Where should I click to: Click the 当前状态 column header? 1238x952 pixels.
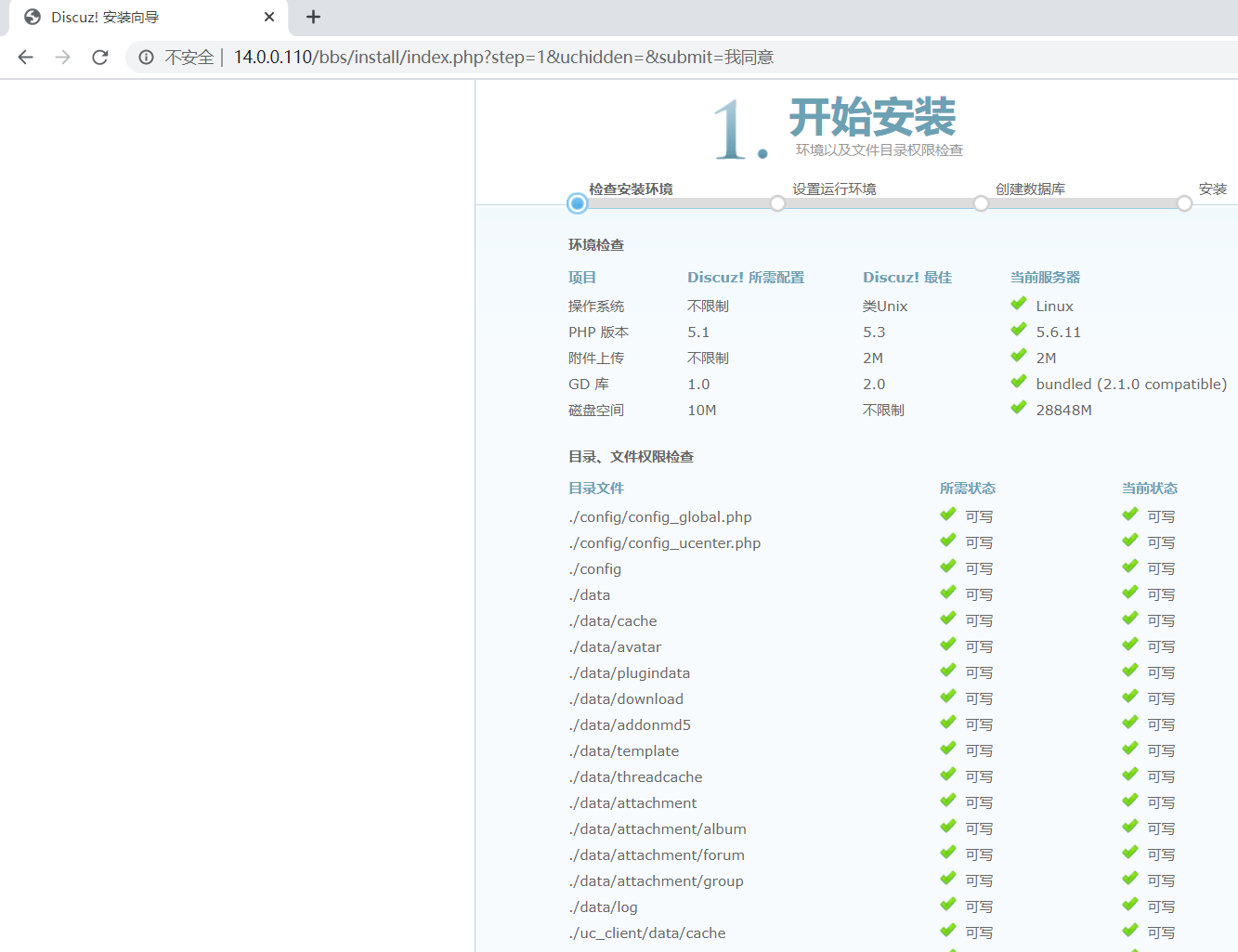(x=1150, y=489)
